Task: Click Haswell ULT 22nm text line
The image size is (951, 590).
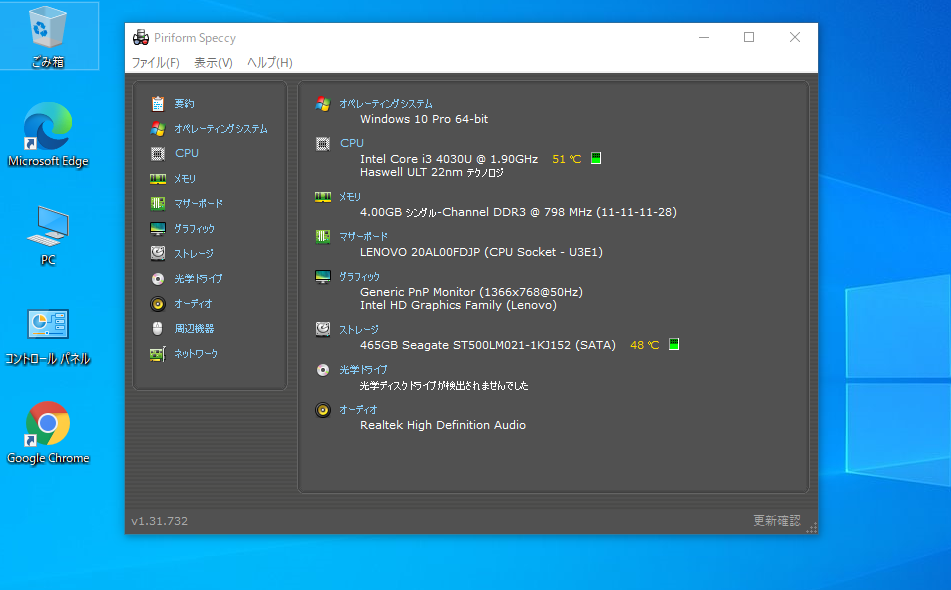Action: tap(432, 173)
